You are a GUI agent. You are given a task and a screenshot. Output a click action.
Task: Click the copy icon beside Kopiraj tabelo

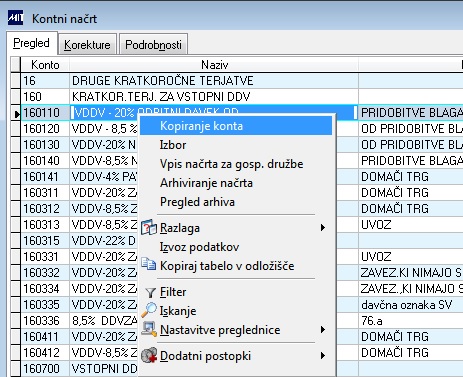tap(148, 264)
